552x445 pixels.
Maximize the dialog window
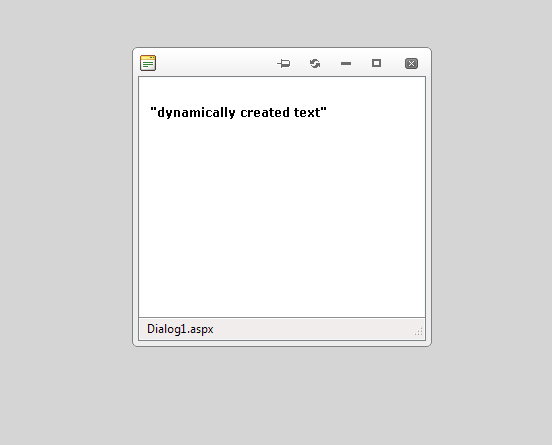[376, 63]
